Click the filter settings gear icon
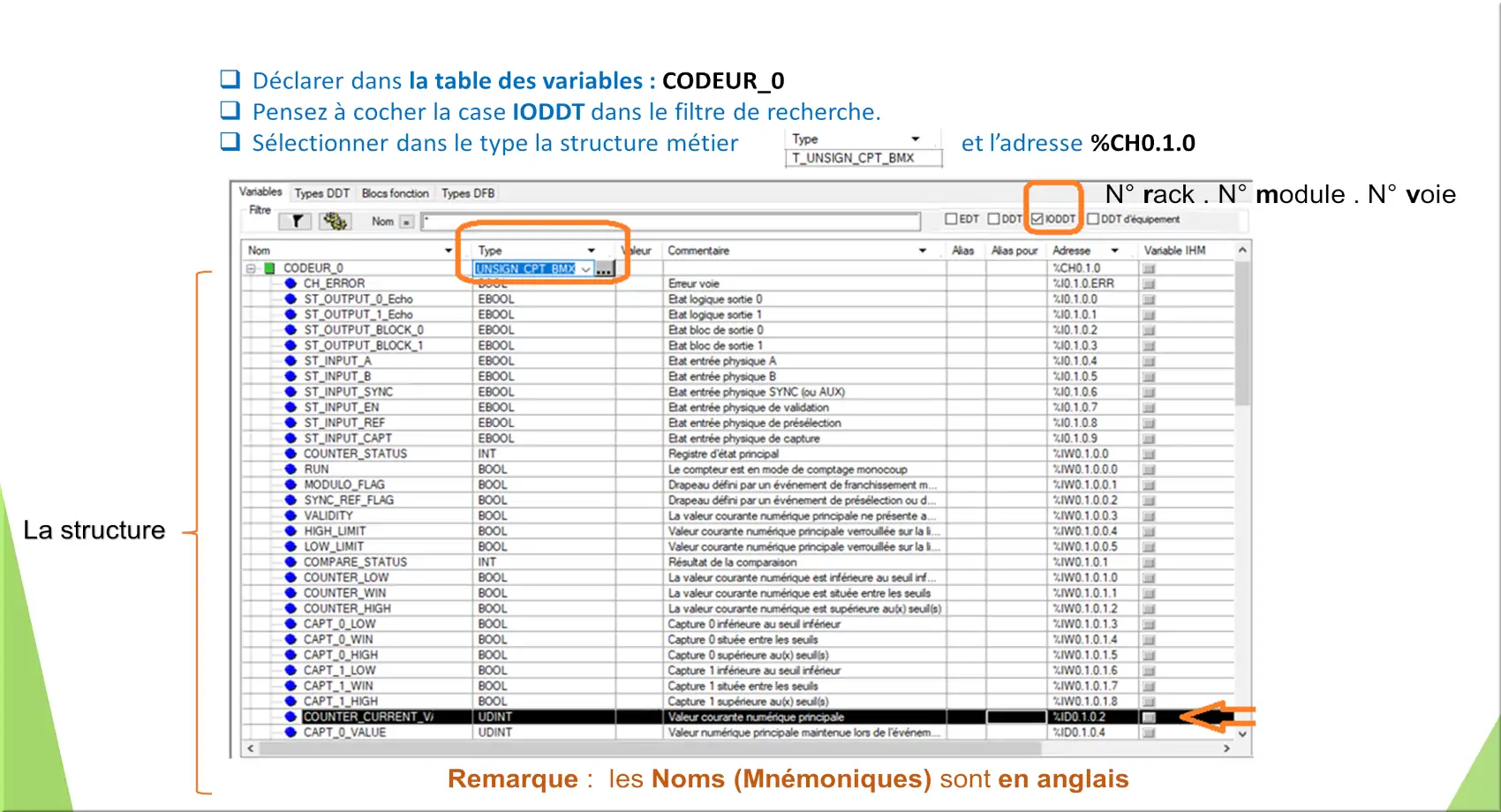Viewport: 1501px width, 812px height. pyautogui.click(x=335, y=221)
